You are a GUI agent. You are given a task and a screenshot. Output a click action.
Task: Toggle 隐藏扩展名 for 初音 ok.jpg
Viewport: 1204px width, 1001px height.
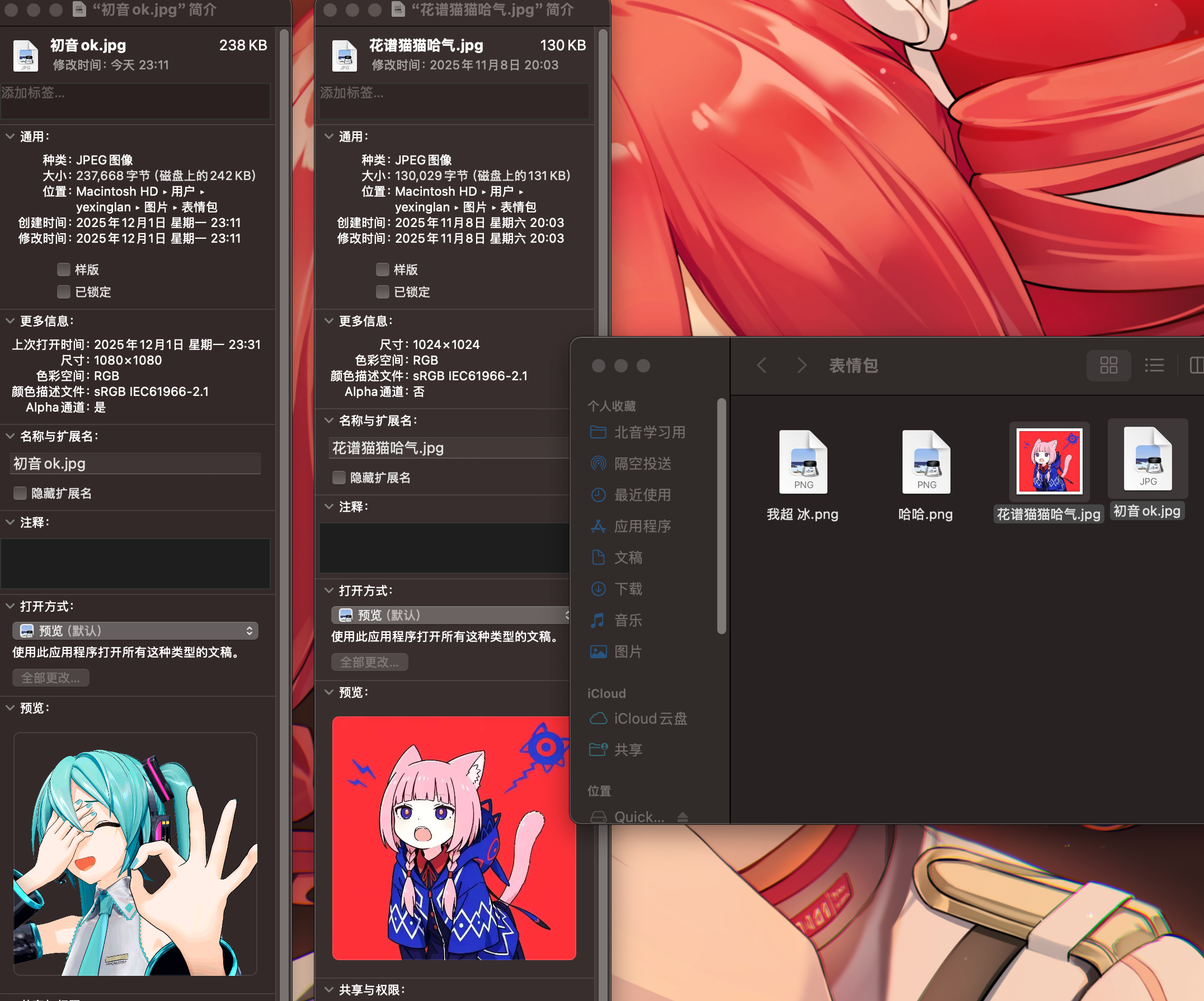20,493
